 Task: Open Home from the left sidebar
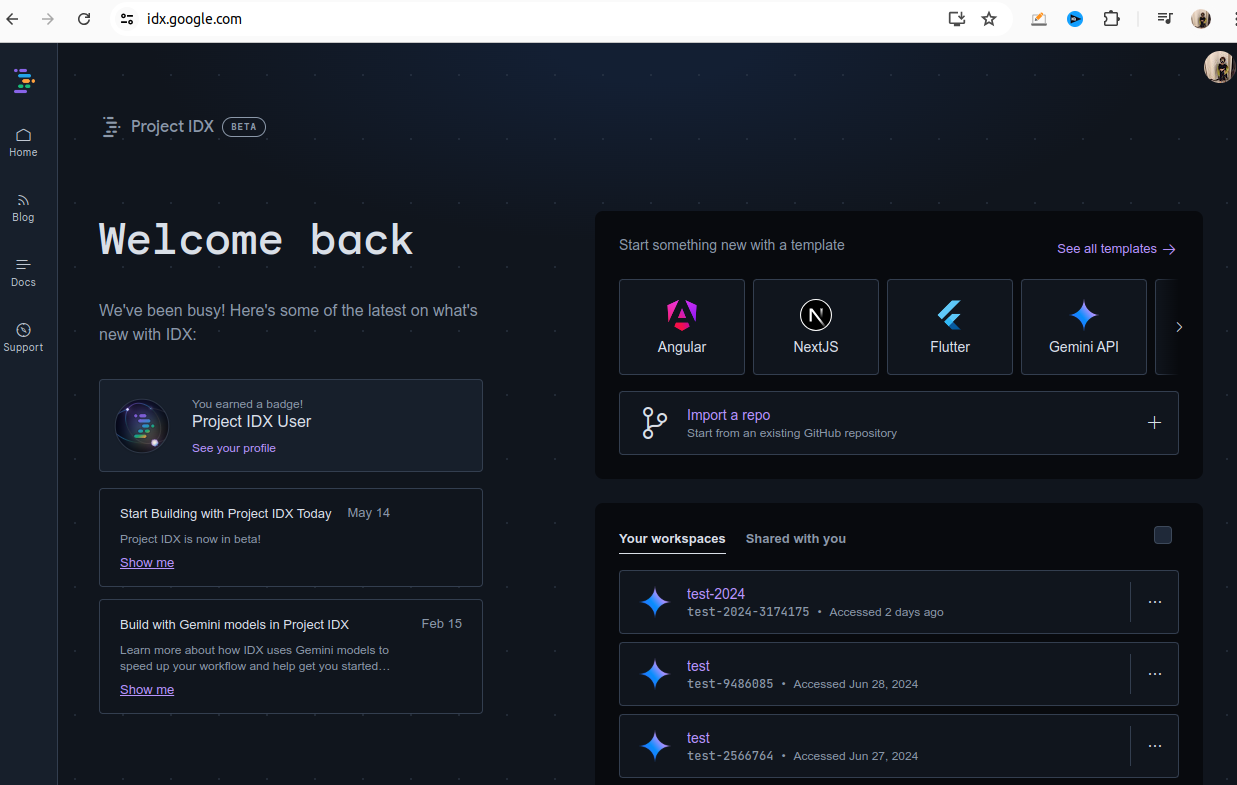click(22, 142)
